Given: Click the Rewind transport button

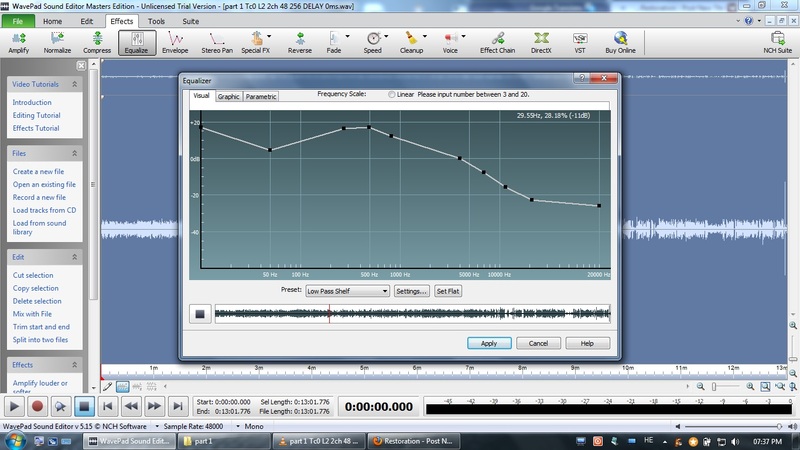Looking at the screenshot, I should pos(131,407).
